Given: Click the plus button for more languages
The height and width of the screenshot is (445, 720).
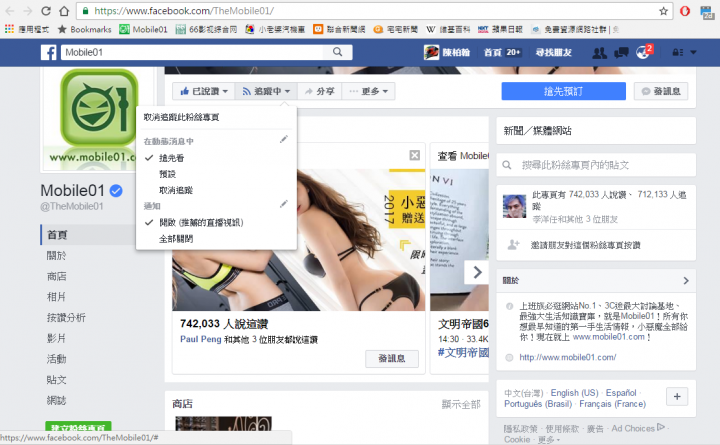Looking at the screenshot, I should [677, 397].
